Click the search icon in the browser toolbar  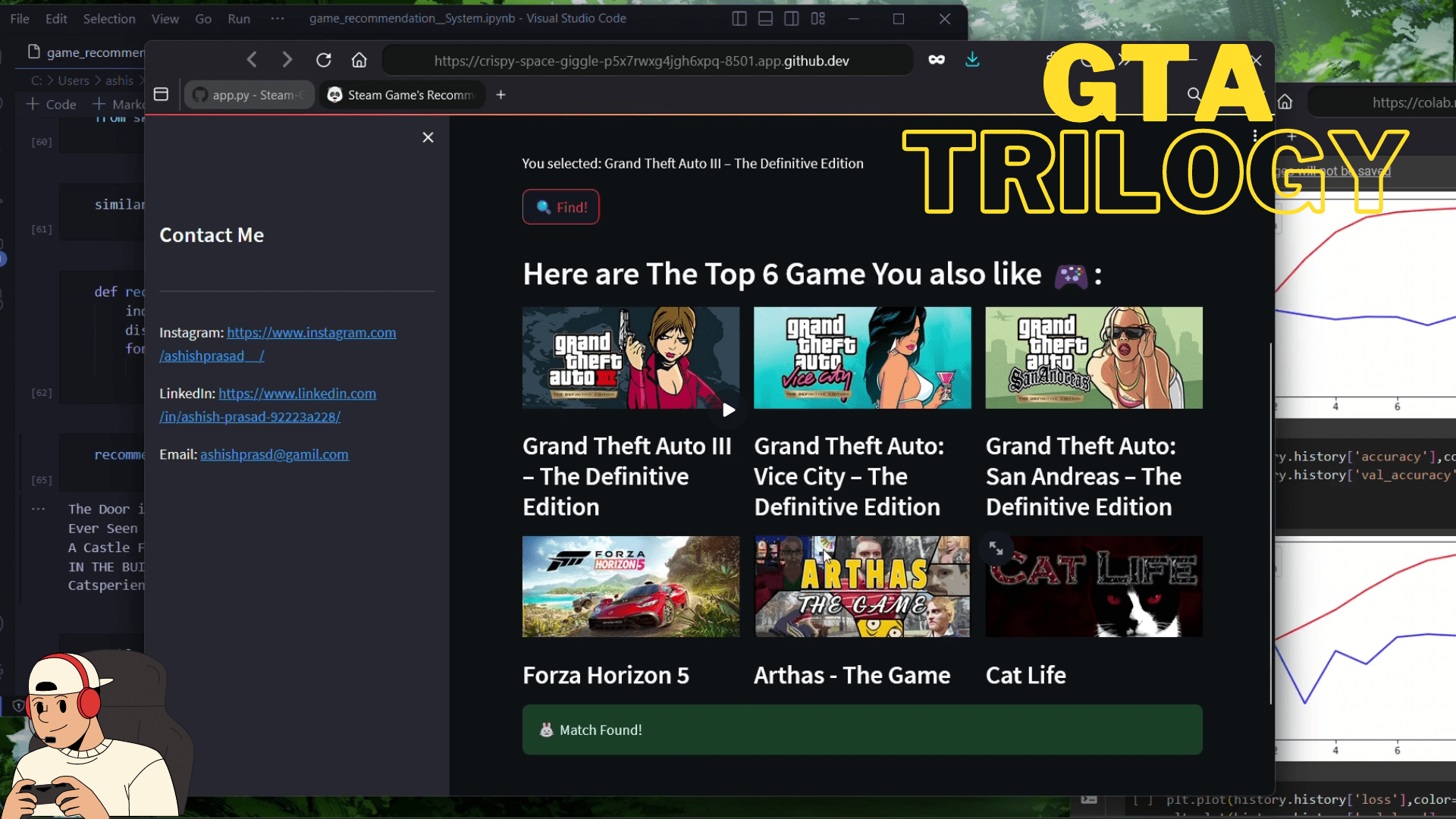(1194, 94)
